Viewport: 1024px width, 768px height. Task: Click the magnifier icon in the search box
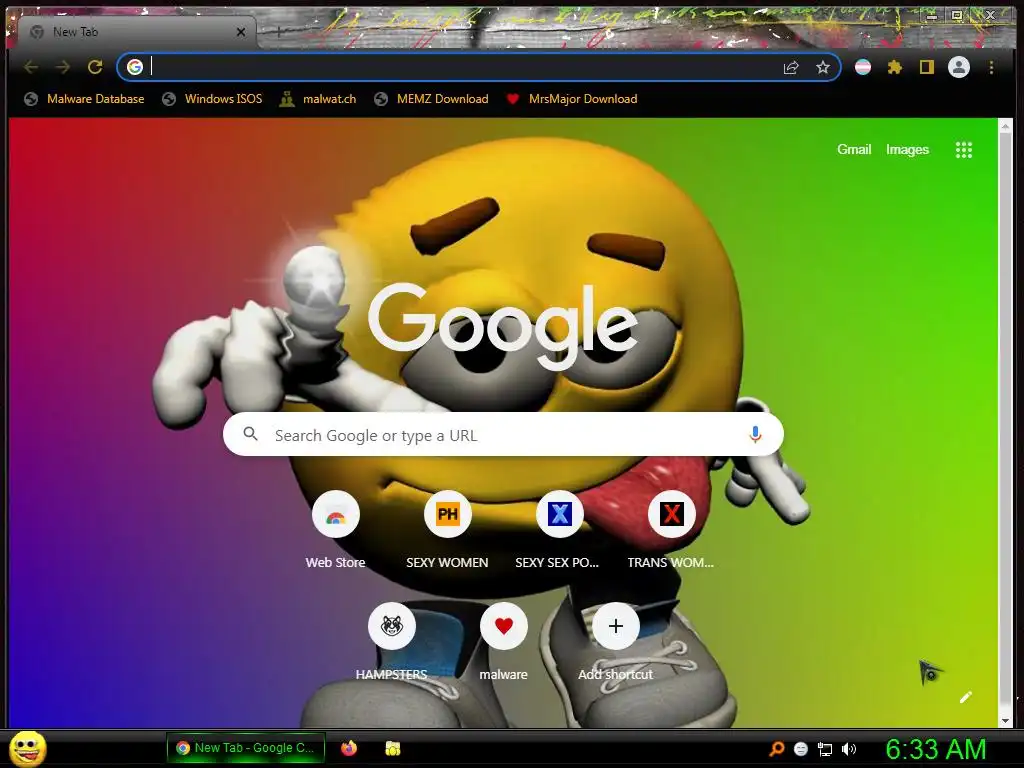coord(250,434)
